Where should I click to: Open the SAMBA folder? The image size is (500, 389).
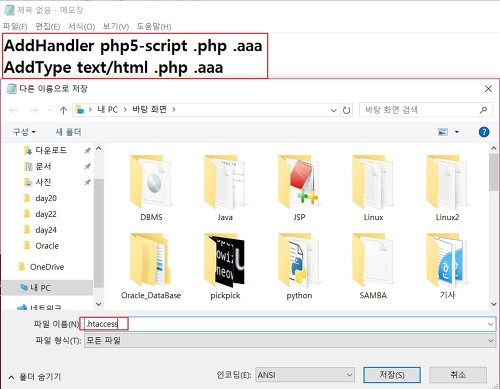(x=373, y=266)
